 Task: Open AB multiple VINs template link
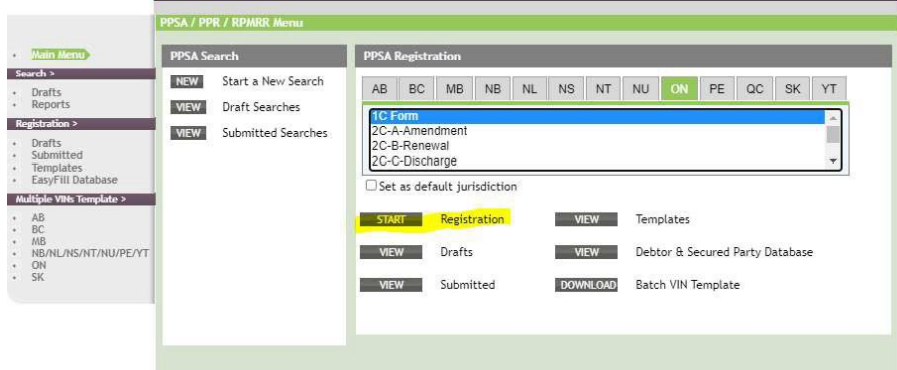pos(38,217)
